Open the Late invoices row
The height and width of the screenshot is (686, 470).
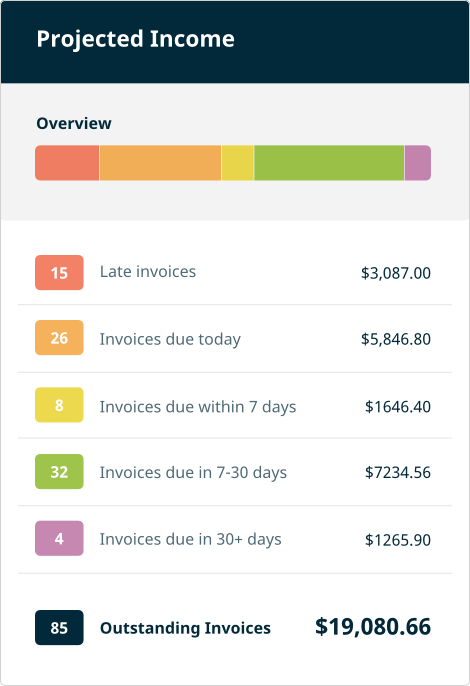tap(235, 273)
